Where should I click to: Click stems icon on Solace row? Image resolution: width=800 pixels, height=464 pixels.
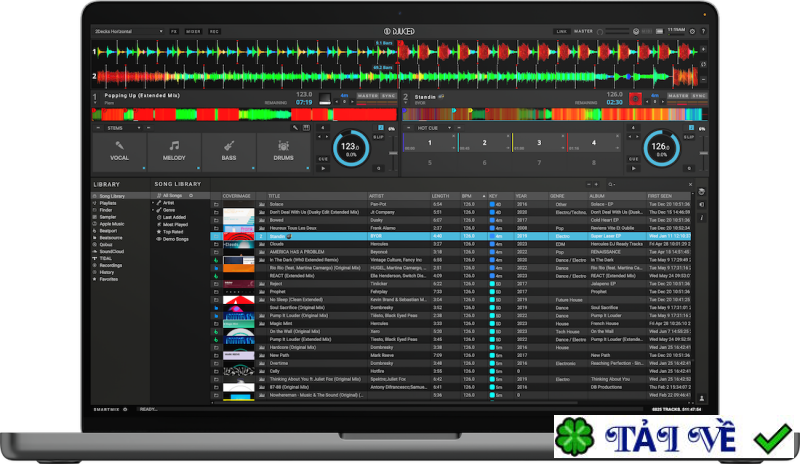pos(262,204)
